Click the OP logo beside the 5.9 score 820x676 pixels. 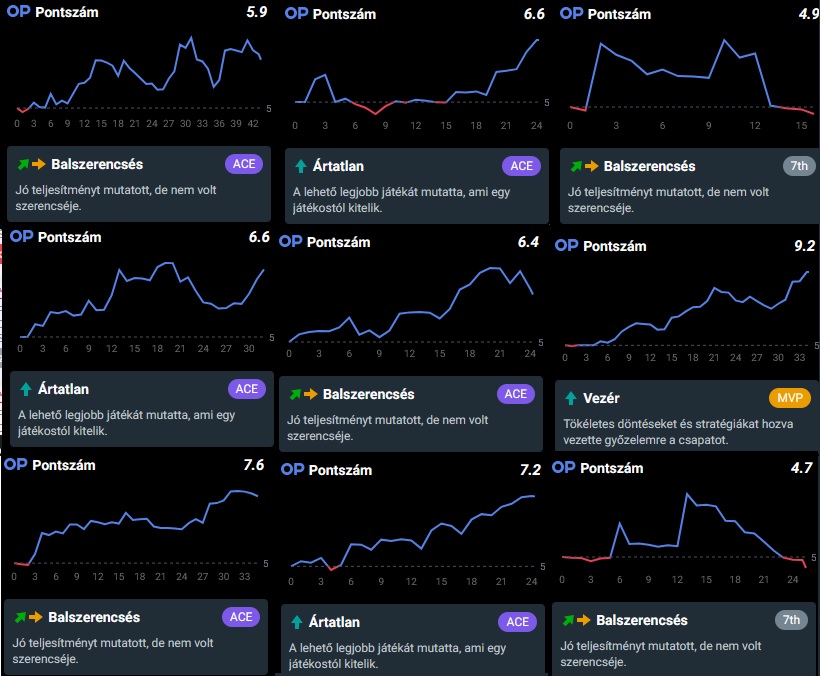pyautogui.click(x=18, y=15)
